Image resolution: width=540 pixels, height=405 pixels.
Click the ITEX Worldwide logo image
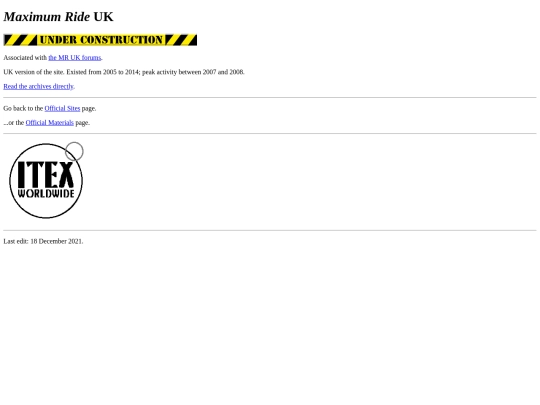(46, 180)
